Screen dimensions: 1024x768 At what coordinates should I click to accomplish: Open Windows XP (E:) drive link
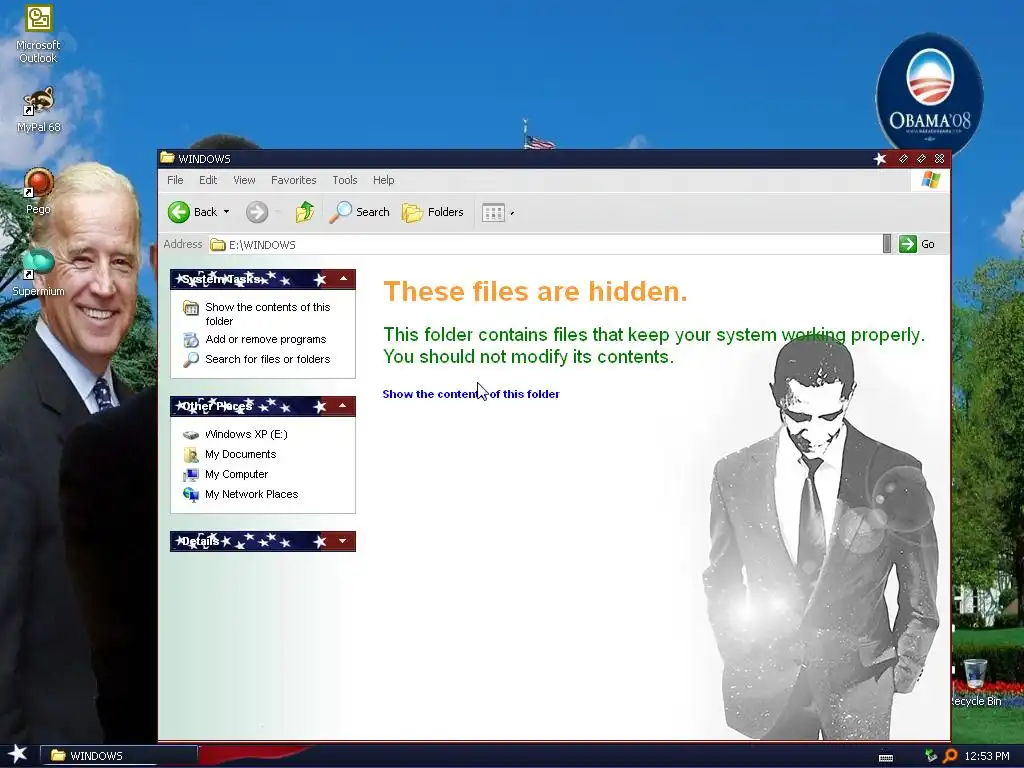point(246,434)
